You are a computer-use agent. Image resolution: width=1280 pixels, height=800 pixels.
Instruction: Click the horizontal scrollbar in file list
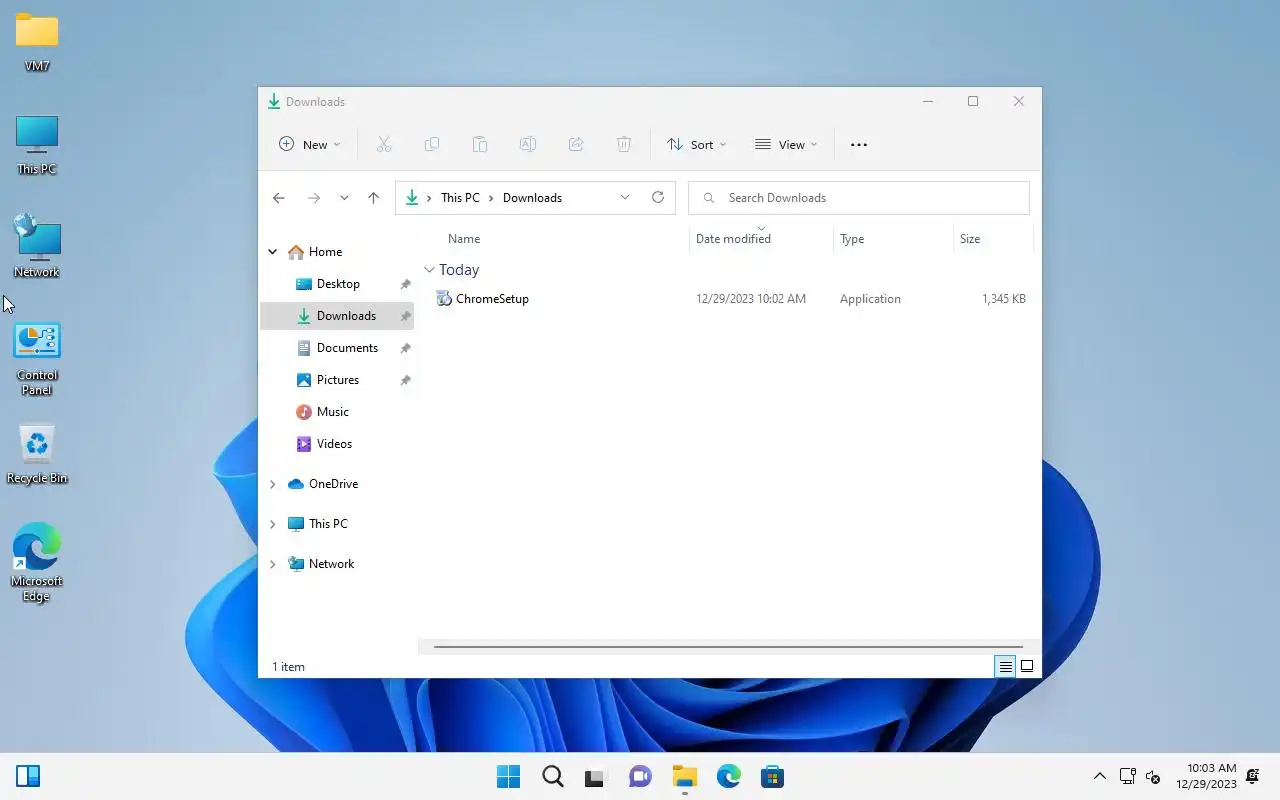728,647
